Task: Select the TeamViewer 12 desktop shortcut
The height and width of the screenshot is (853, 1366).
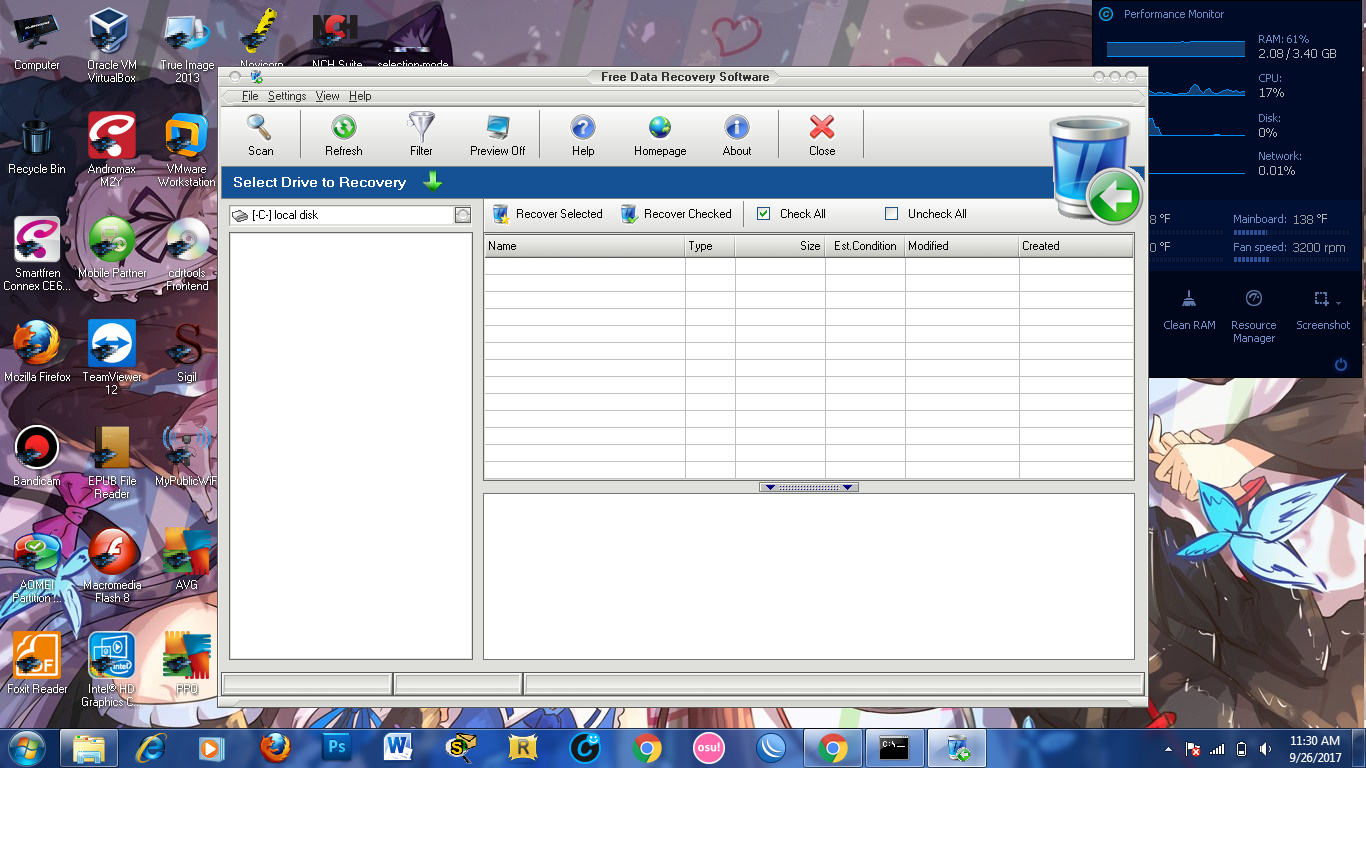Action: point(111,358)
